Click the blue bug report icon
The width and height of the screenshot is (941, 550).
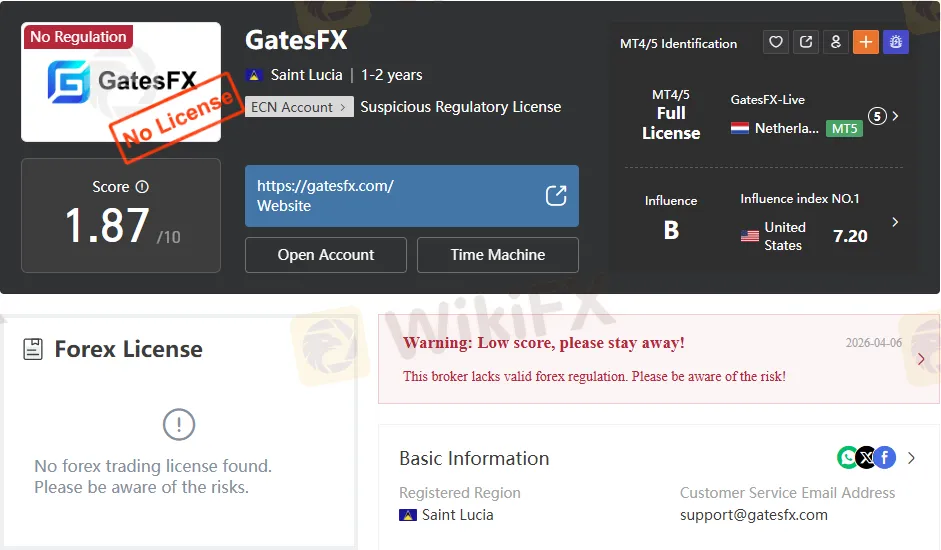[896, 42]
